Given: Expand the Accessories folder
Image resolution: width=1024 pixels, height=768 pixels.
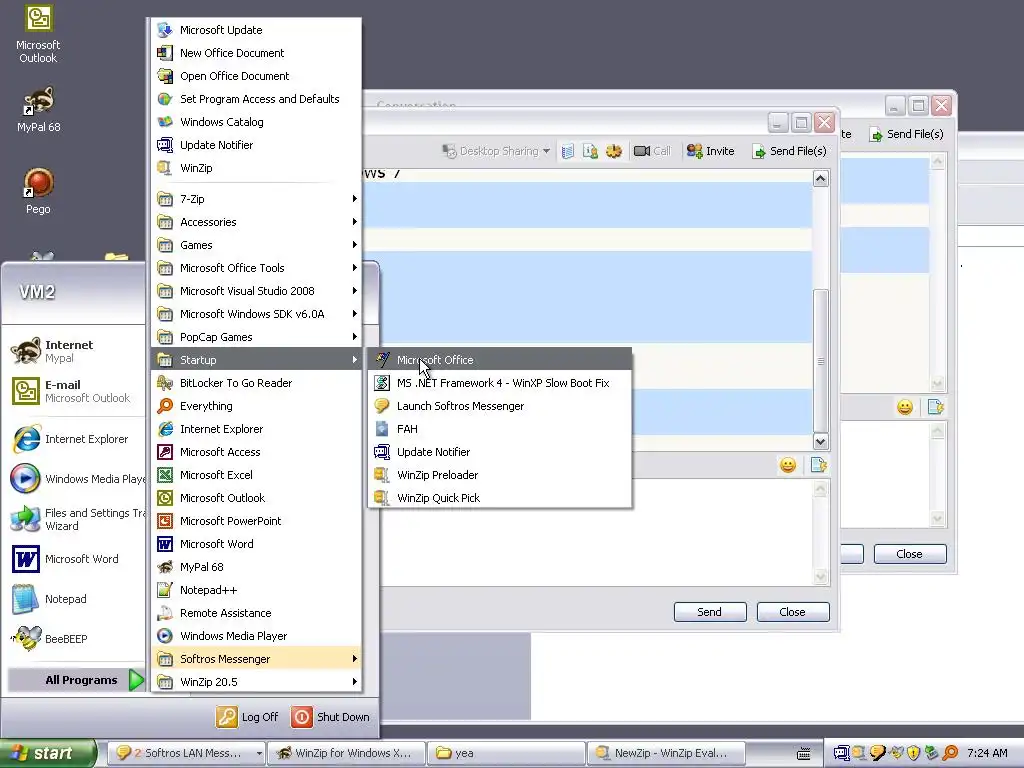Looking at the screenshot, I should (256, 222).
